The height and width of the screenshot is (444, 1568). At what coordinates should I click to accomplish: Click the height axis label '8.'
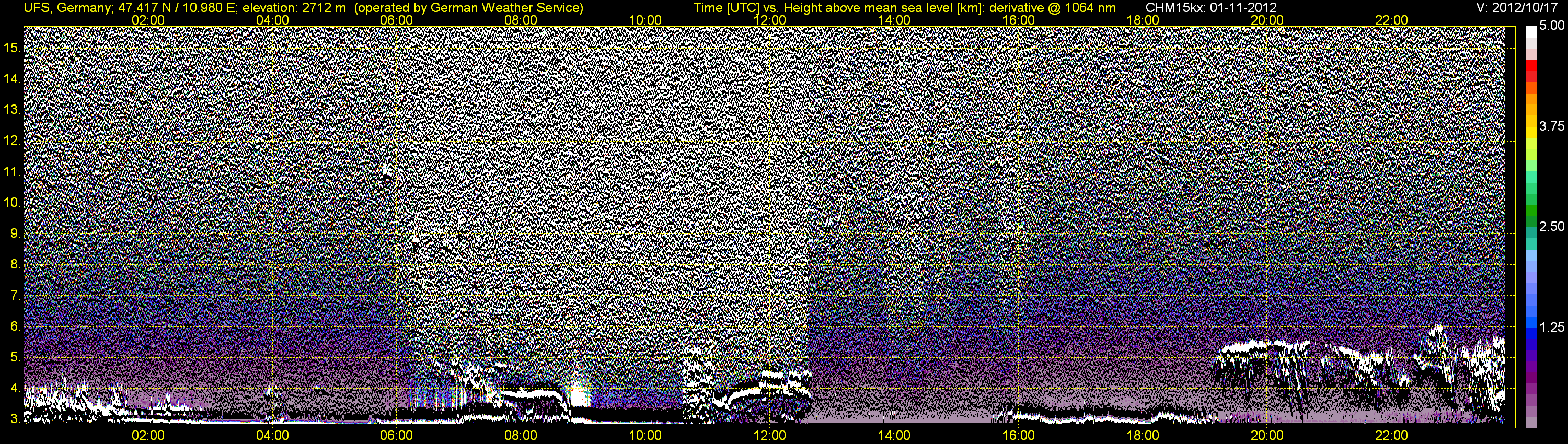[x=15, y=265]
